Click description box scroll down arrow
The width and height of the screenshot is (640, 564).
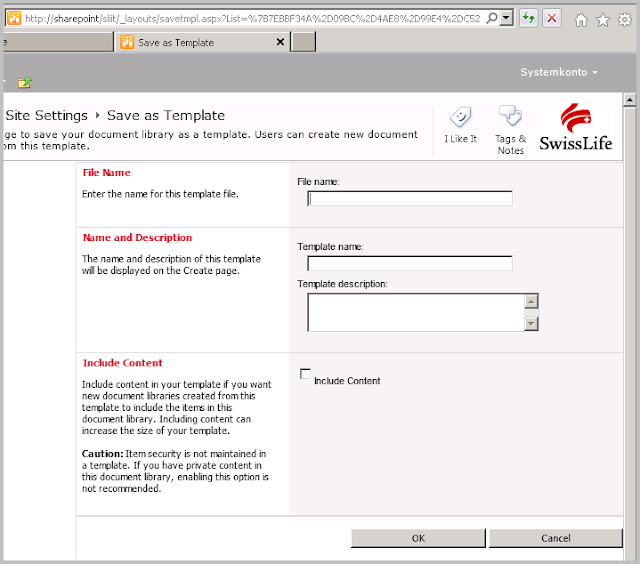coord(531,324)
